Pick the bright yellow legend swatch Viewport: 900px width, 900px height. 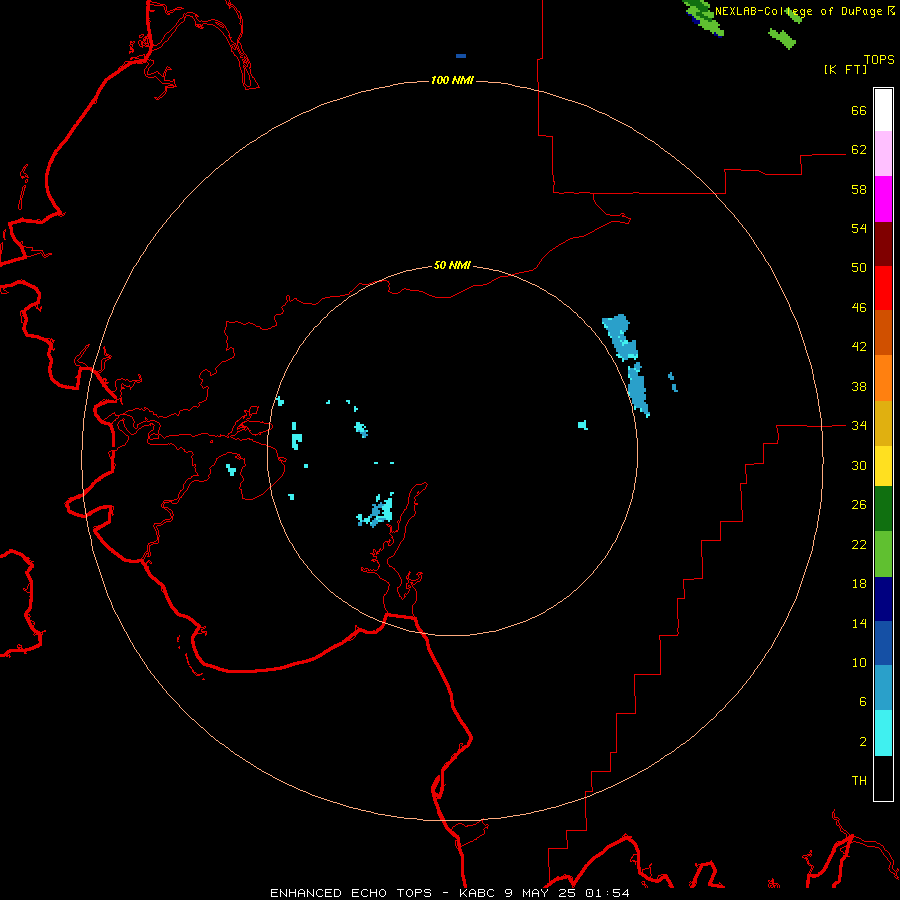click(883, 466)
